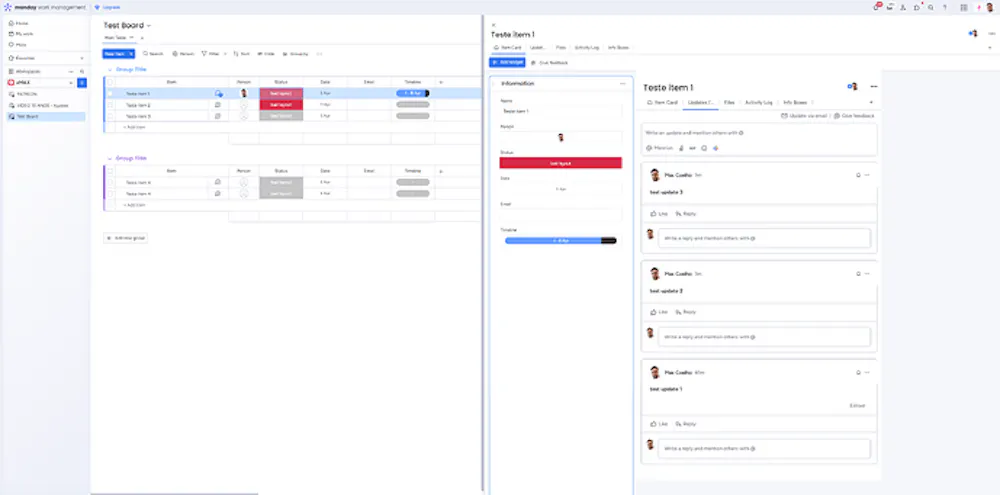Switch to the Activity Log tab in updates panel
This screenshot has height=495, width=1000.
[x=758, y=102]
